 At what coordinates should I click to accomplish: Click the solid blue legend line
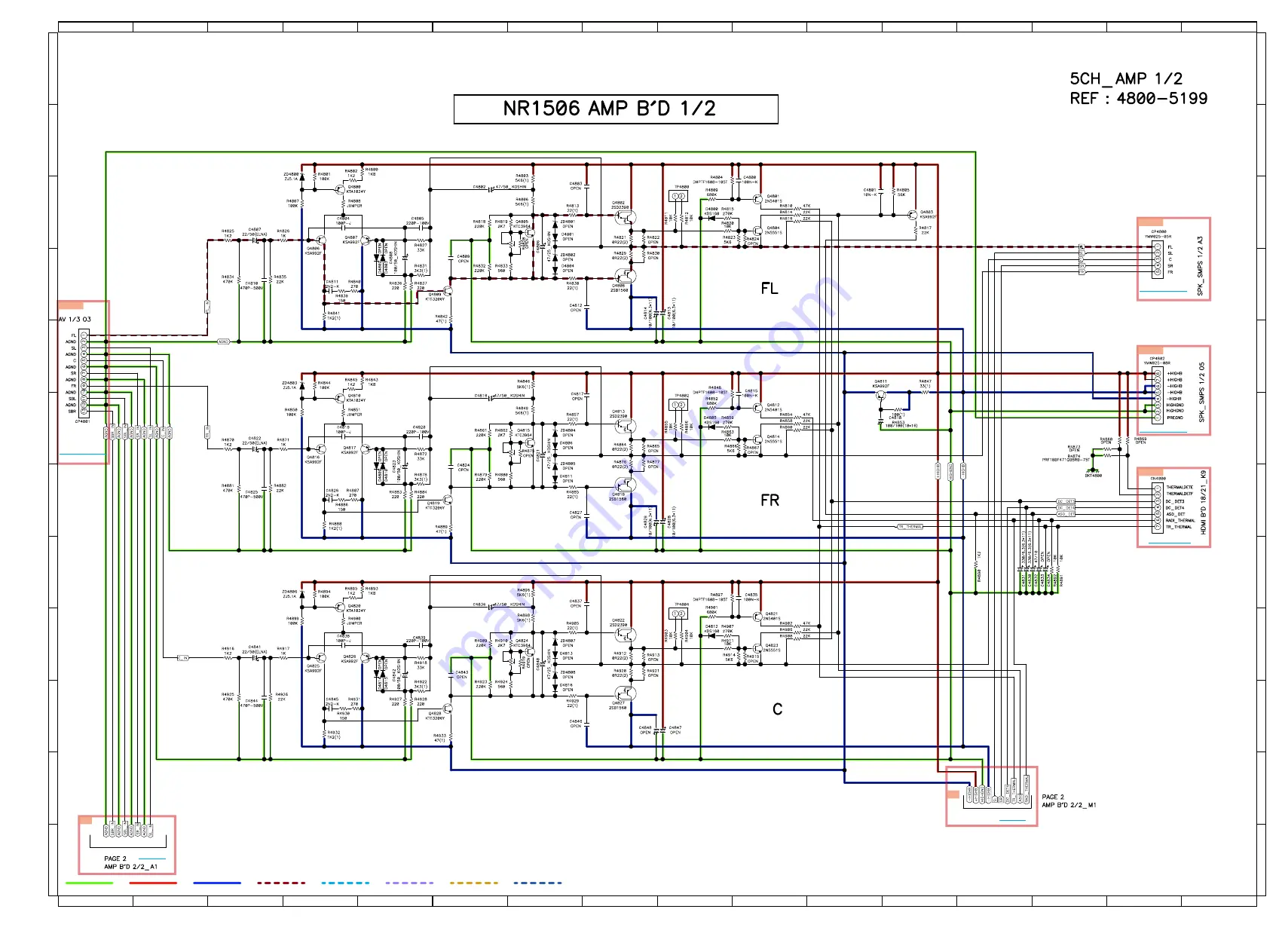[217, 883]
